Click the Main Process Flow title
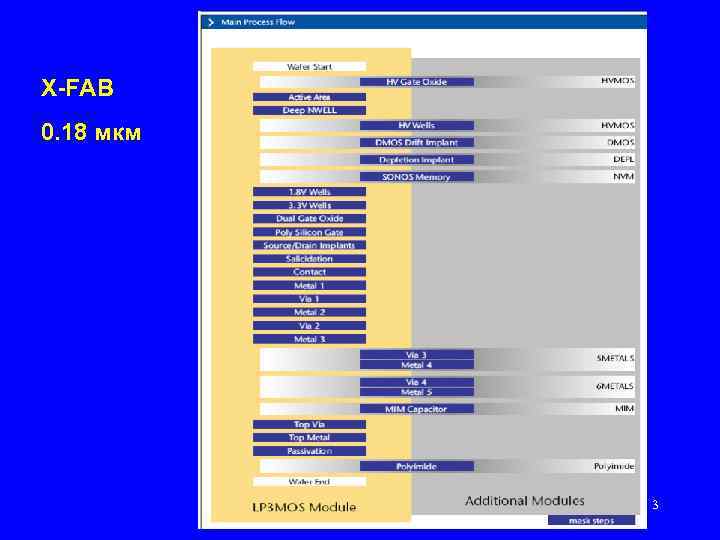The height and width of the screenshot is (540, 720). click(258, 22)
